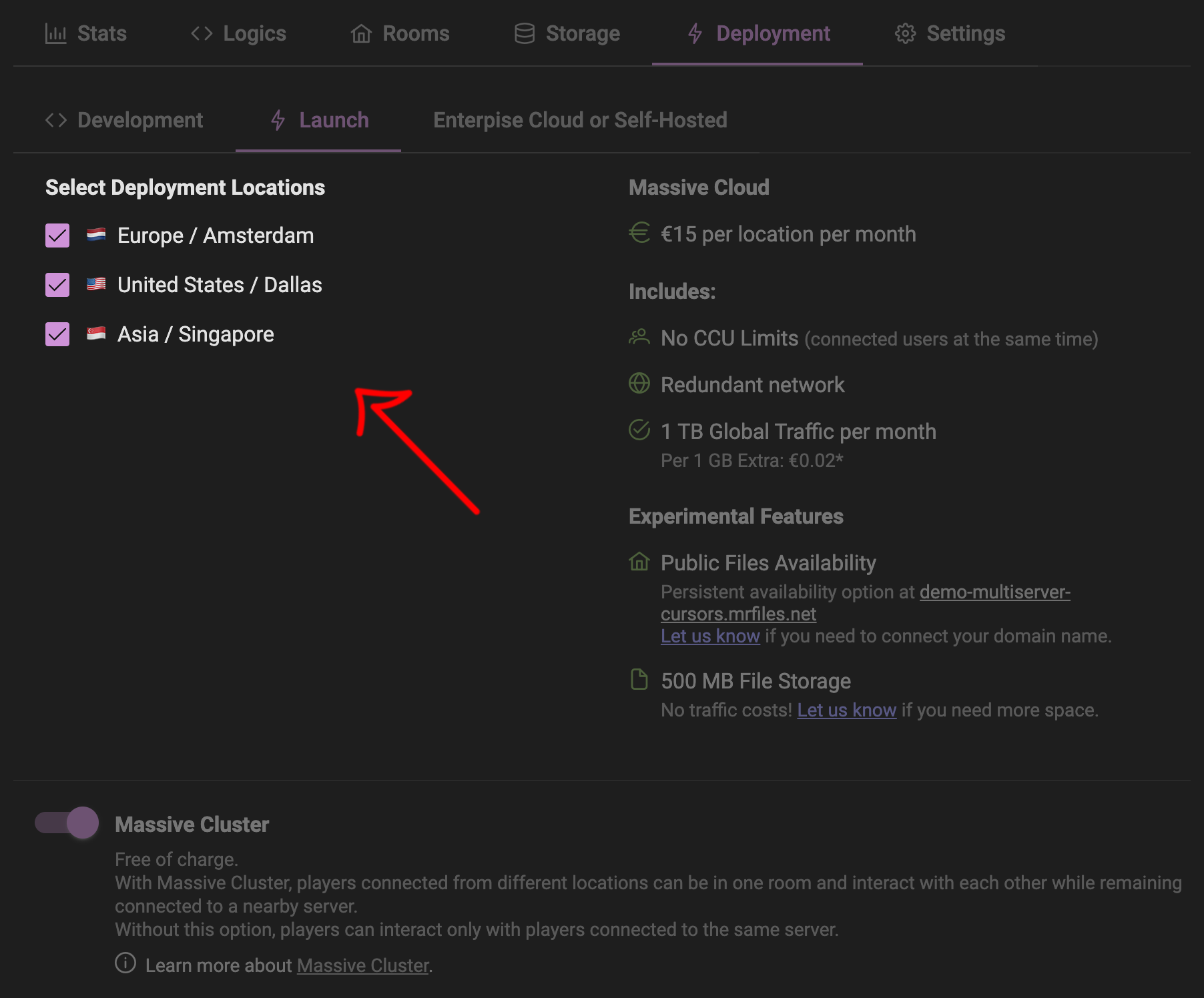The image size is (1204, 998).
Task: Open Enterprise Cloud or Self-Hosted tab
Action: point(580,120)
